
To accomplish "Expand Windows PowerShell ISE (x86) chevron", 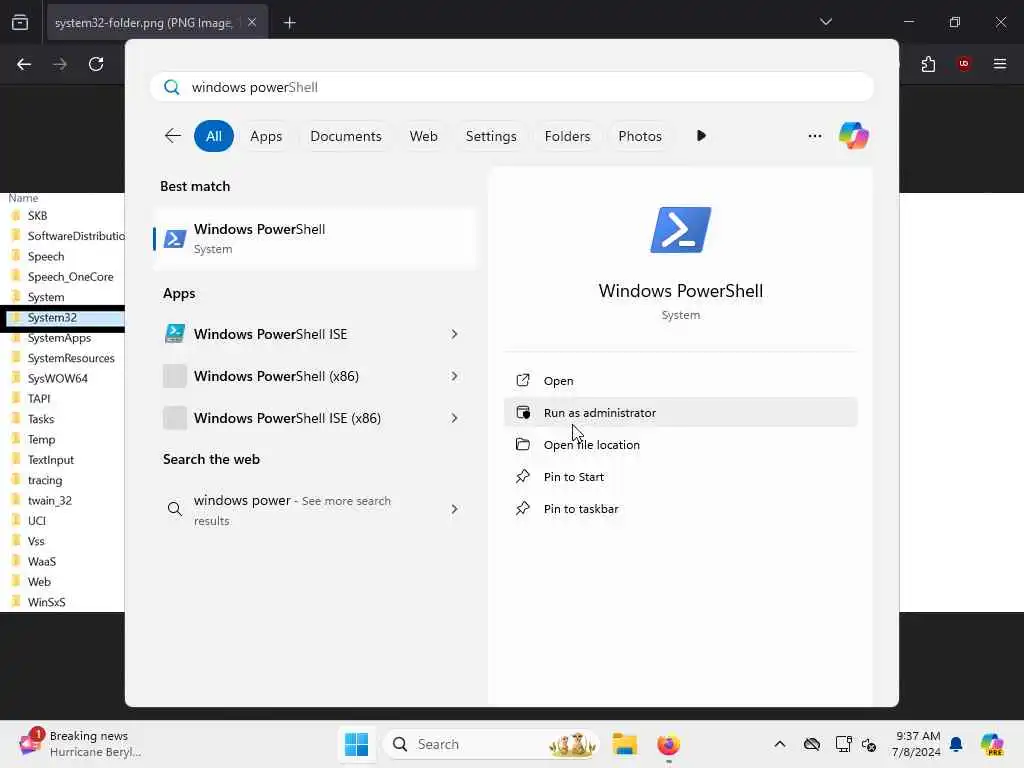I will 455,418.
